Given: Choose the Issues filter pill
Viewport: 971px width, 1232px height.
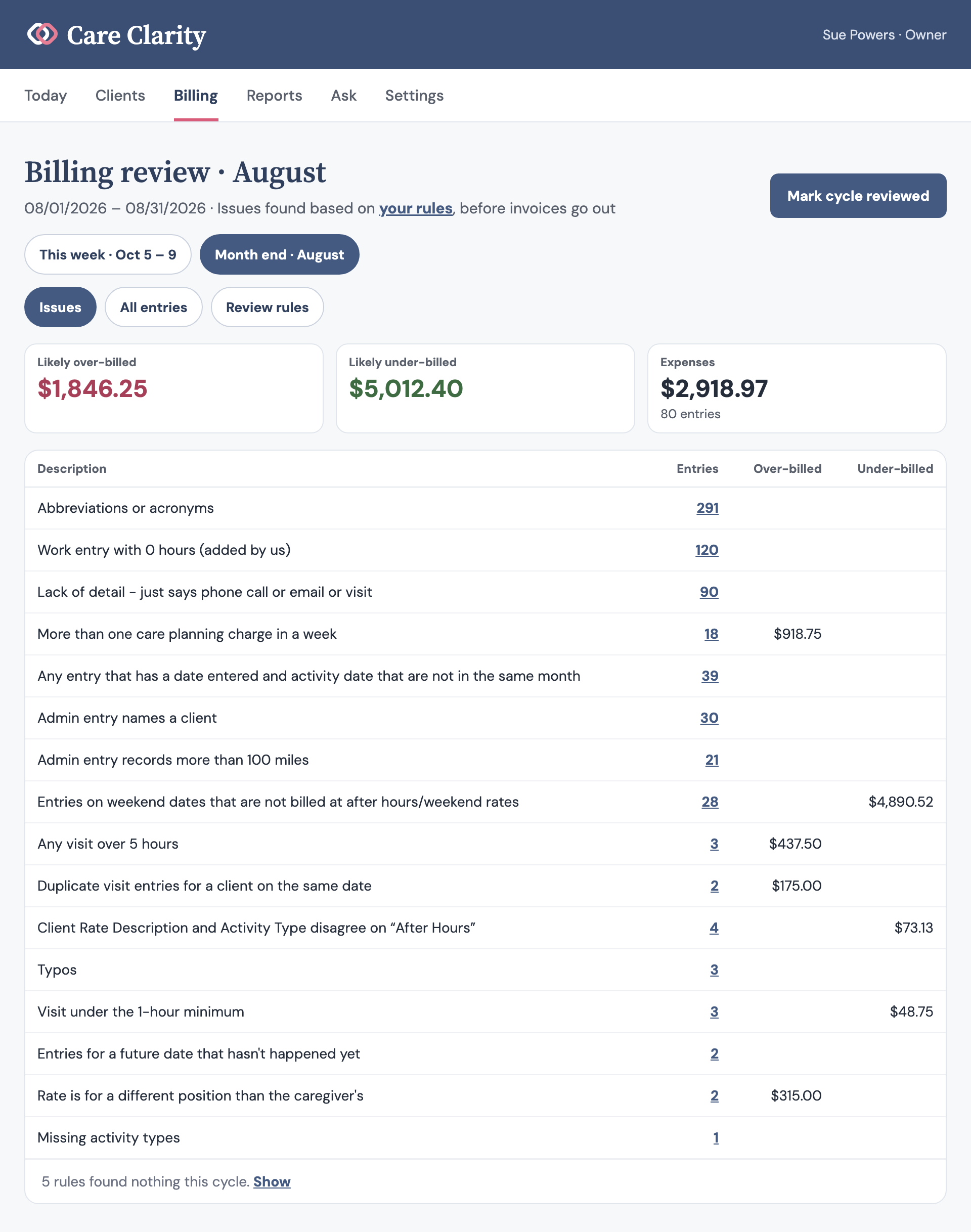Looking at the screenshot, I should pos(60,307).
